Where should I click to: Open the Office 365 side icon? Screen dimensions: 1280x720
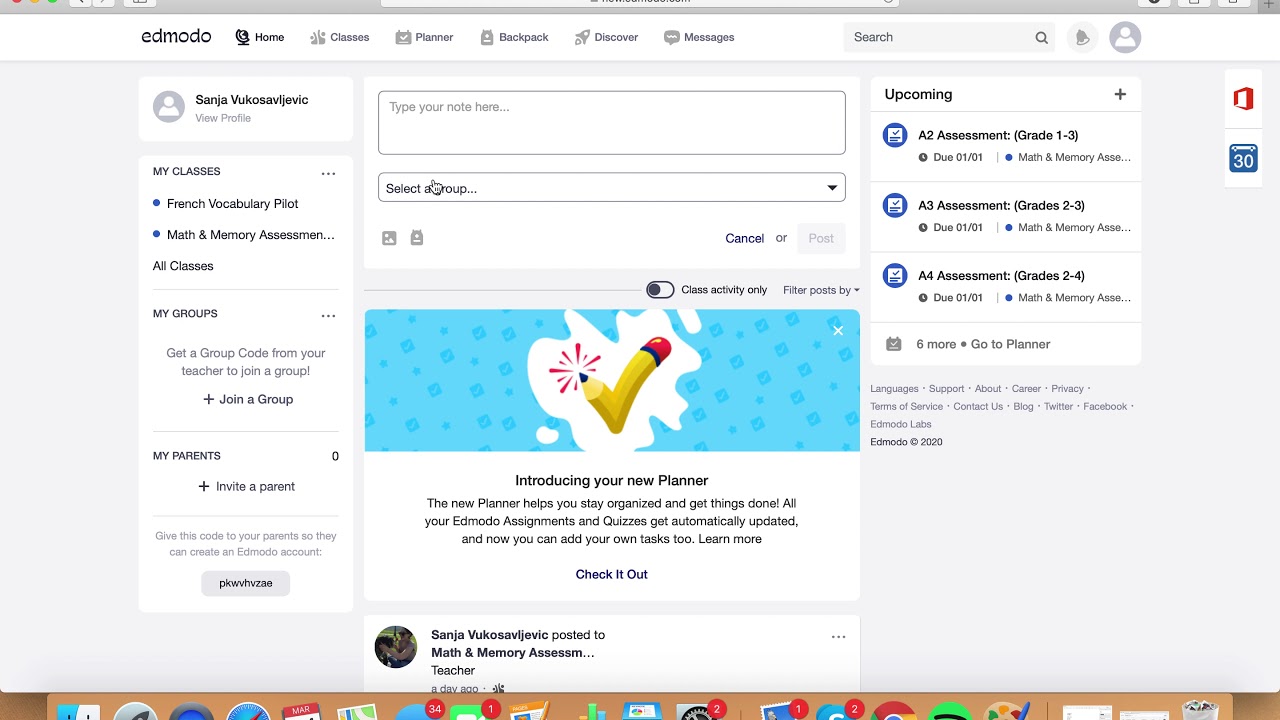[x=1243, y=99]
